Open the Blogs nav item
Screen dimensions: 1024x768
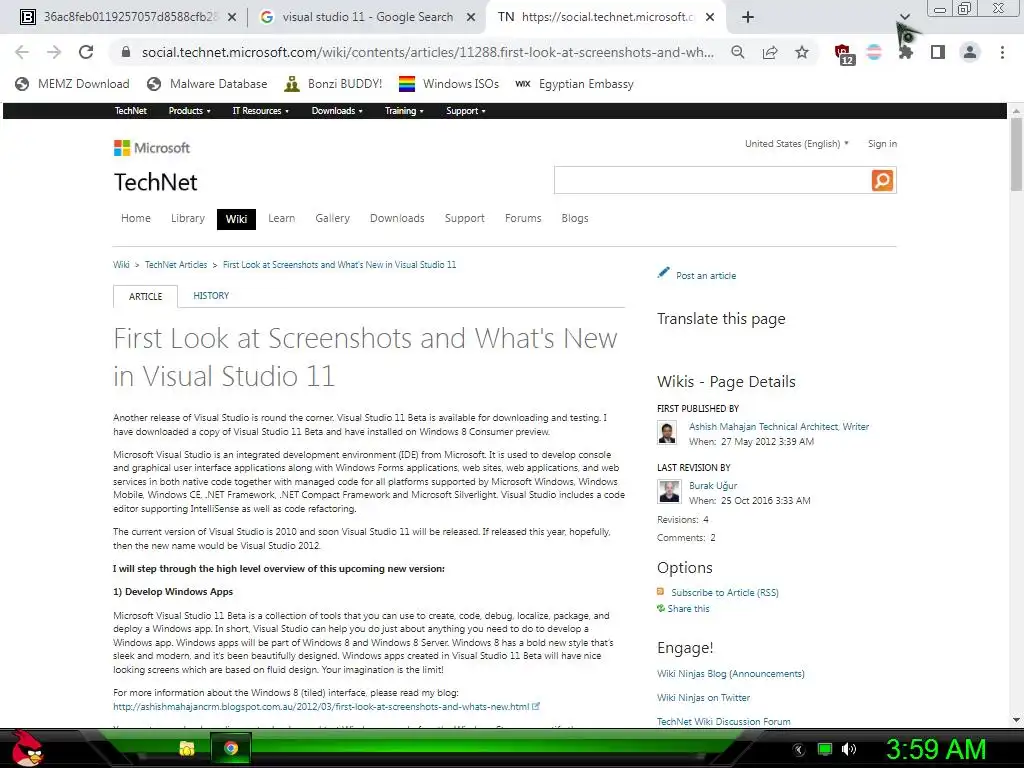click(575, 218)
